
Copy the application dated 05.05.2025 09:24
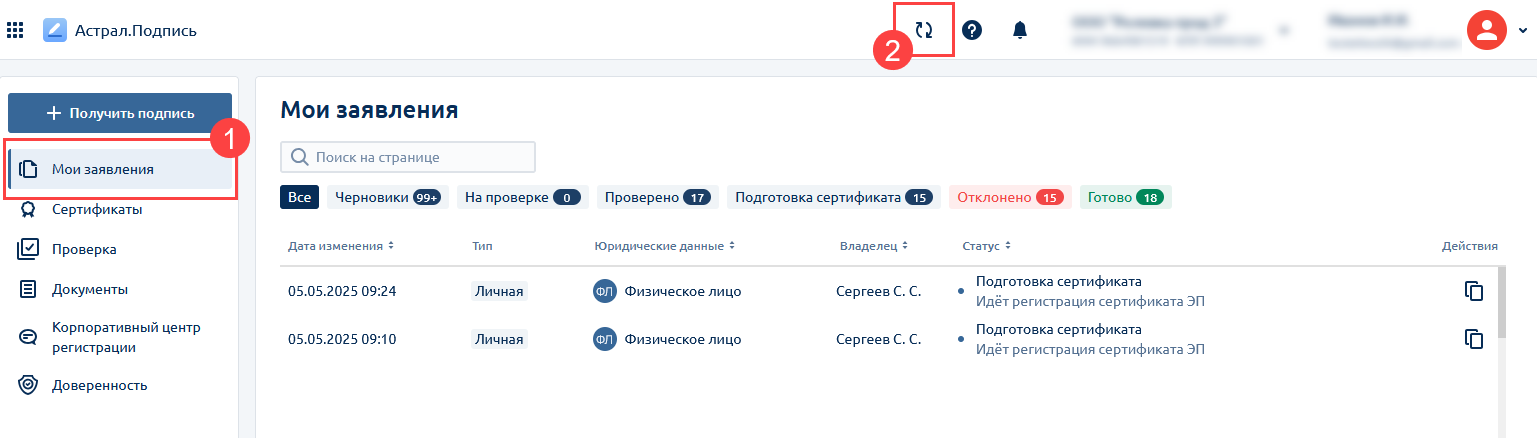point(1473,291)
